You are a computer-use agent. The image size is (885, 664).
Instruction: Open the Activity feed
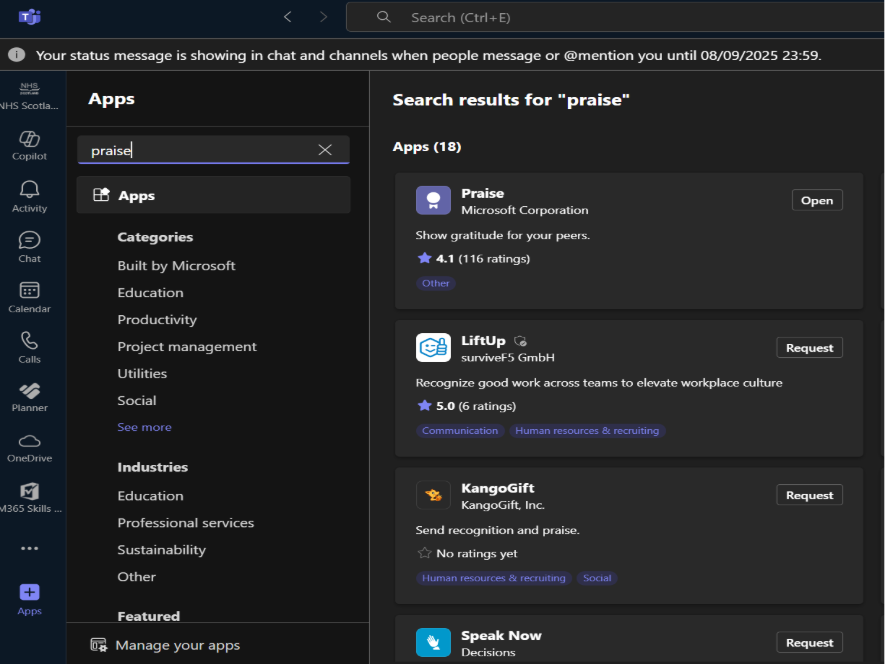pyautogui.click(x=29, y=196)
